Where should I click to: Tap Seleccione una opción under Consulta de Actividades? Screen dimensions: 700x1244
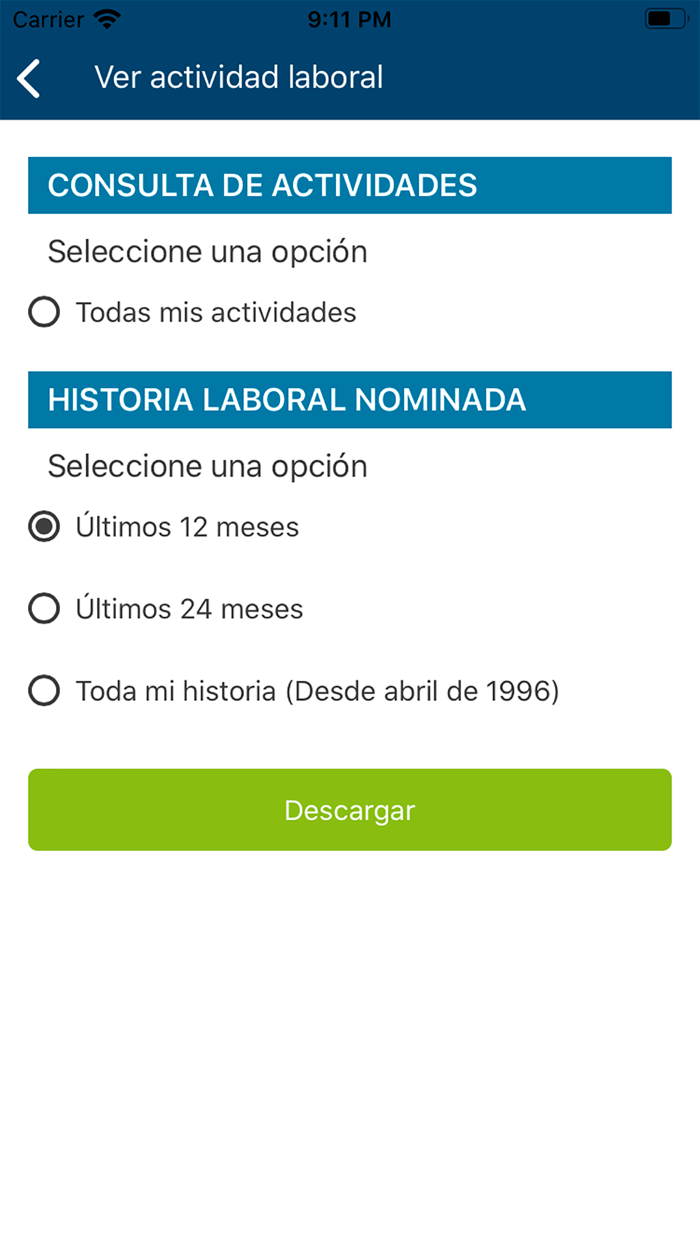[207, 251]
